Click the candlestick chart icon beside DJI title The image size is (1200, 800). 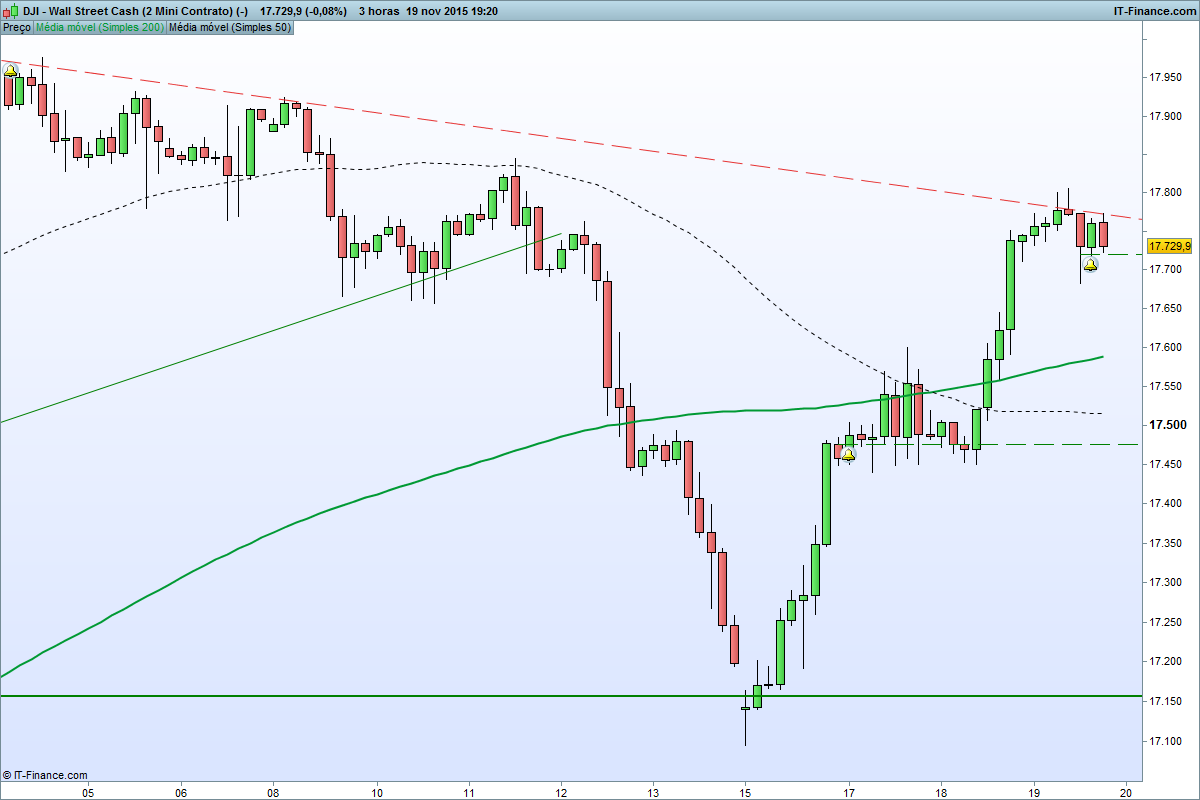pyautogui.click(x=9, y=11)
